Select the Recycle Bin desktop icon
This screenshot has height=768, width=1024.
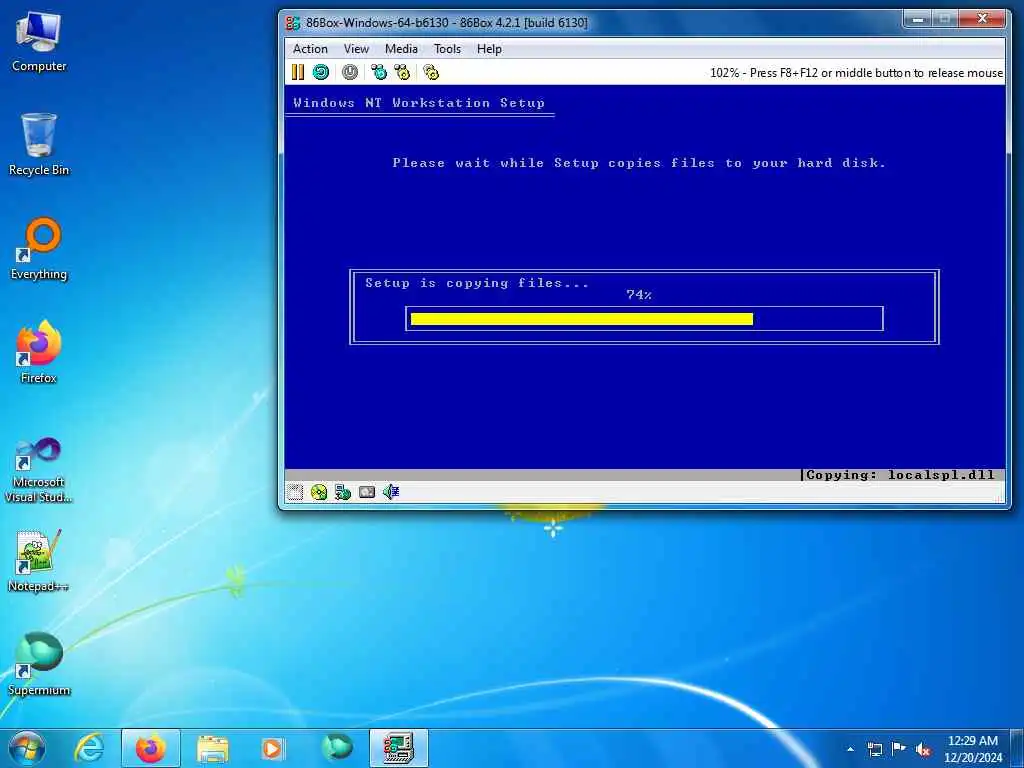[x=39, y=144]
